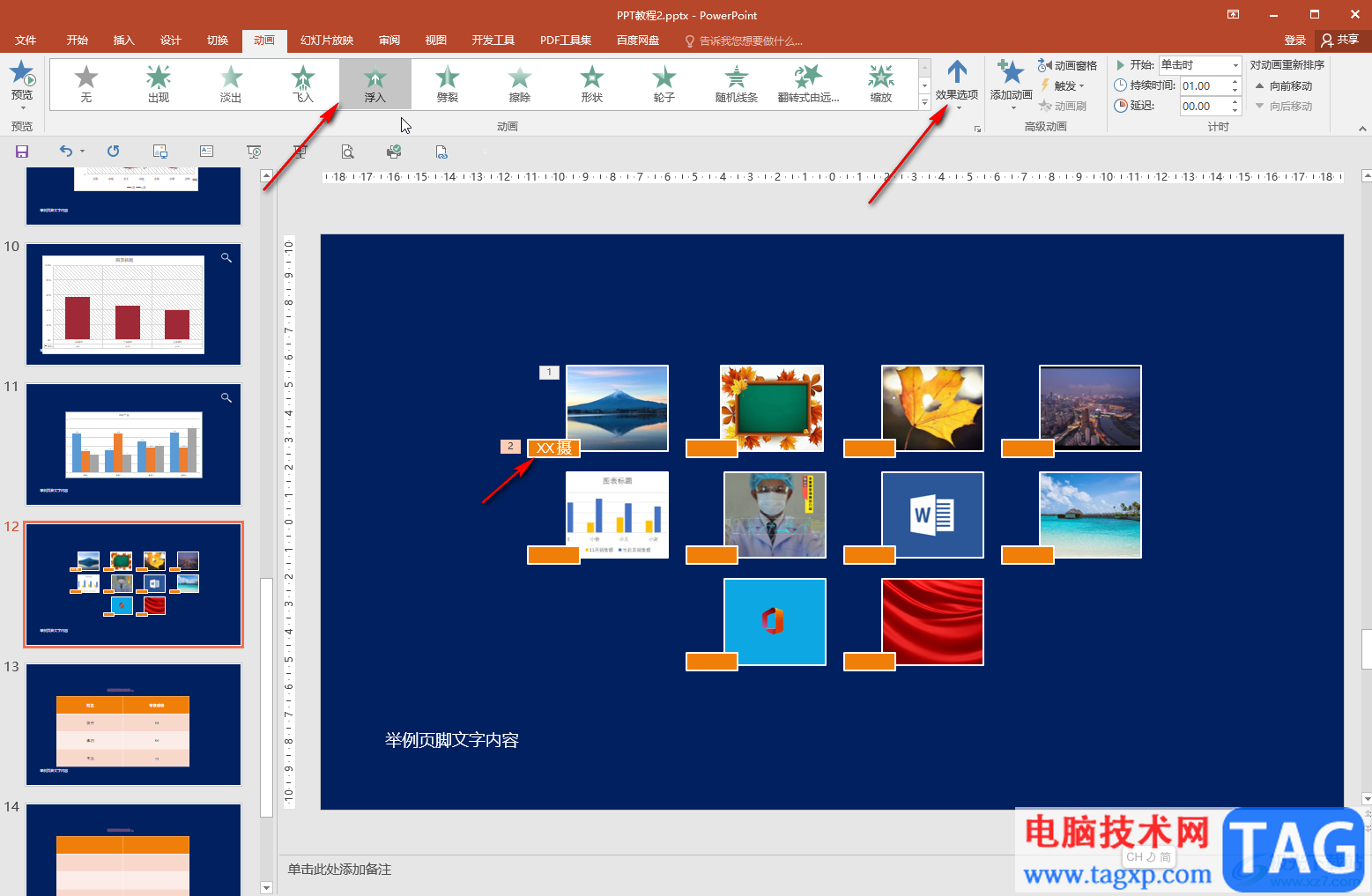
Task: Open the 审阅 (Review) tab
Action: 389,41
